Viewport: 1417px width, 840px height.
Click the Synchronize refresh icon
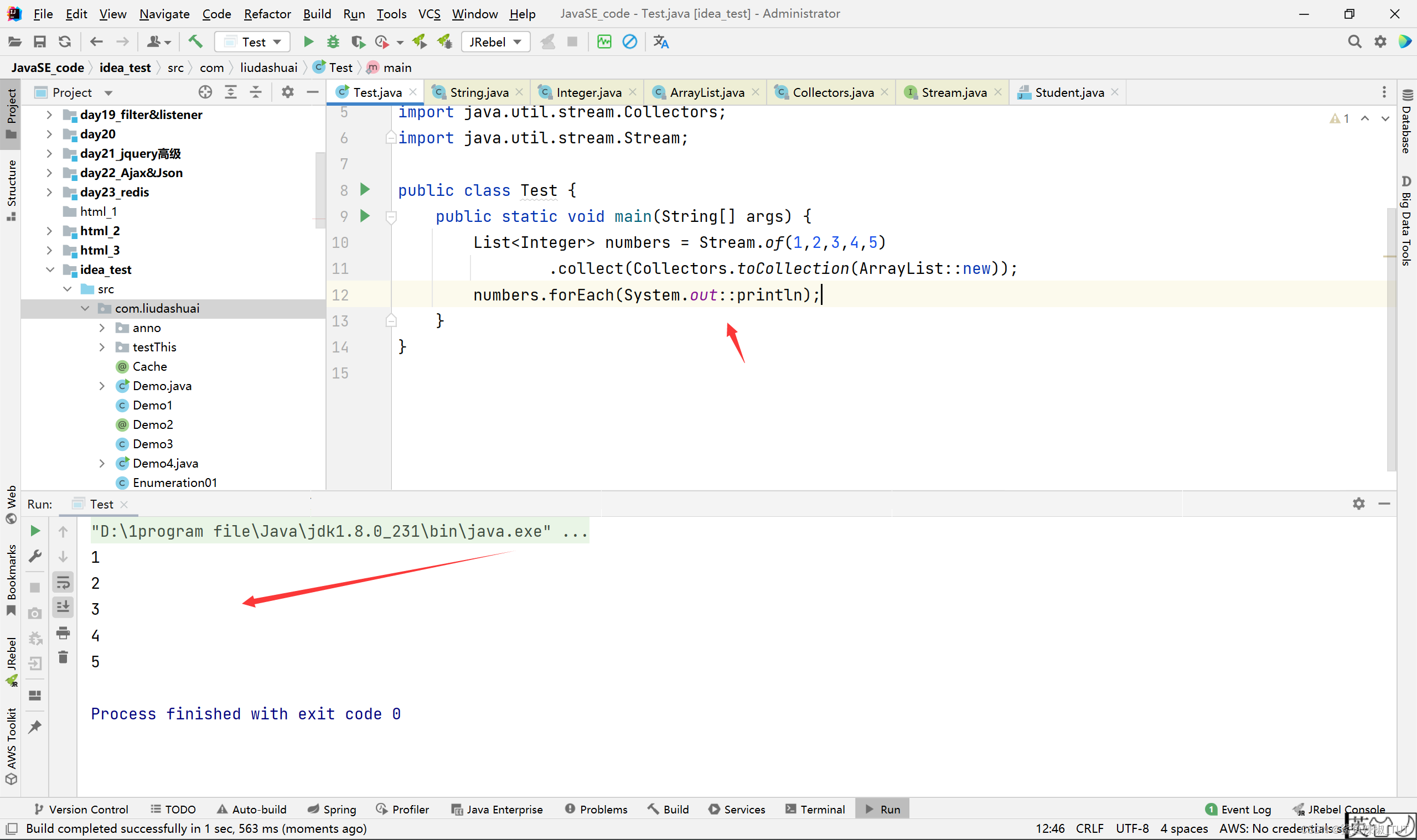(x=65, y=42)
